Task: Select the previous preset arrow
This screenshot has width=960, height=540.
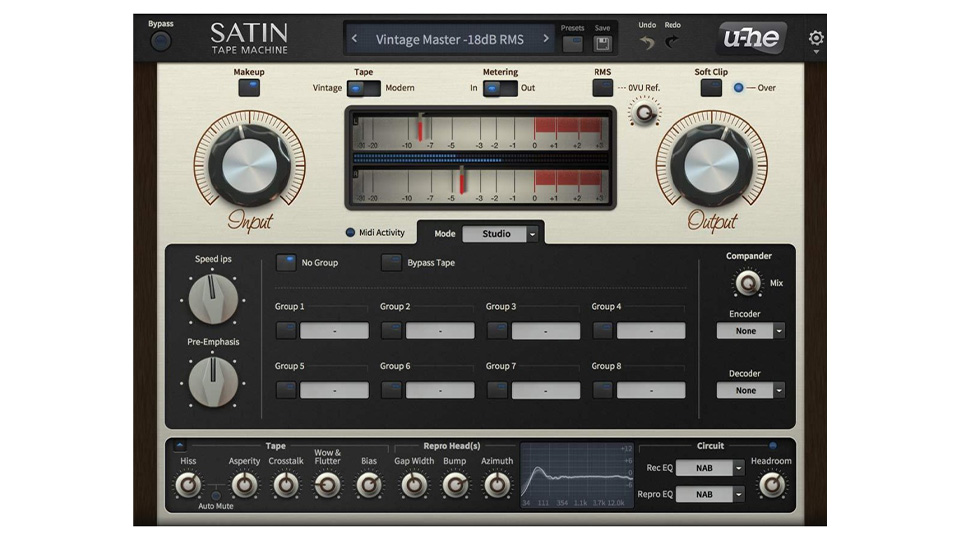Action: coord(354,40)
